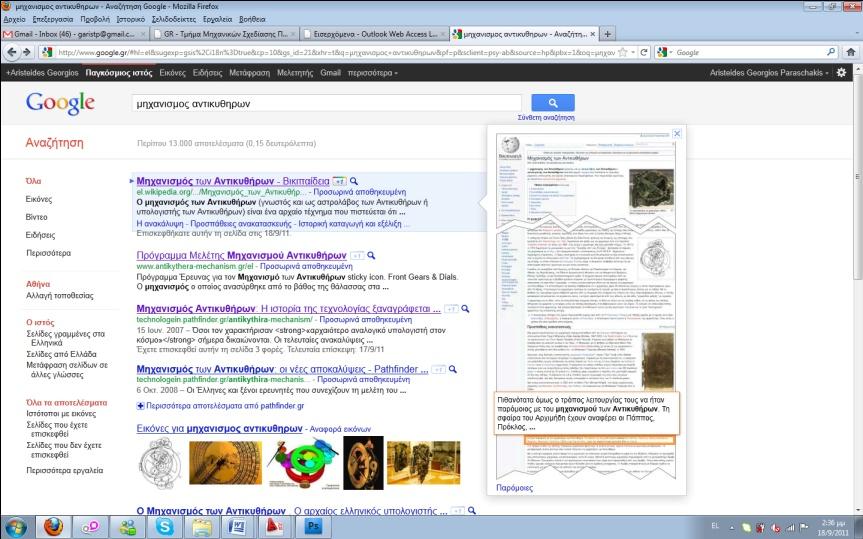Image resolution: width=863 pixels, height=539 pixels.
Task: Open Firefox from the taskbar
Action: click(x=53, y=527)
